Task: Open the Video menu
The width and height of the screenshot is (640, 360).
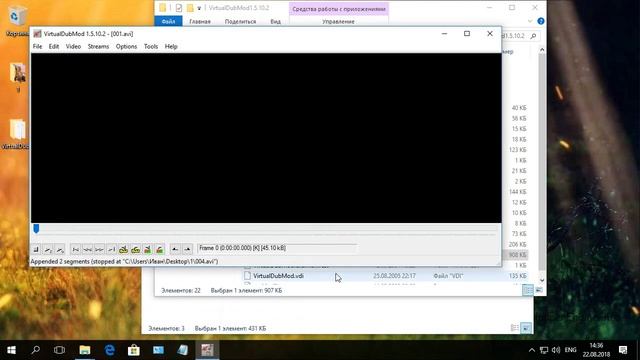Action: [x=73, y=47]
